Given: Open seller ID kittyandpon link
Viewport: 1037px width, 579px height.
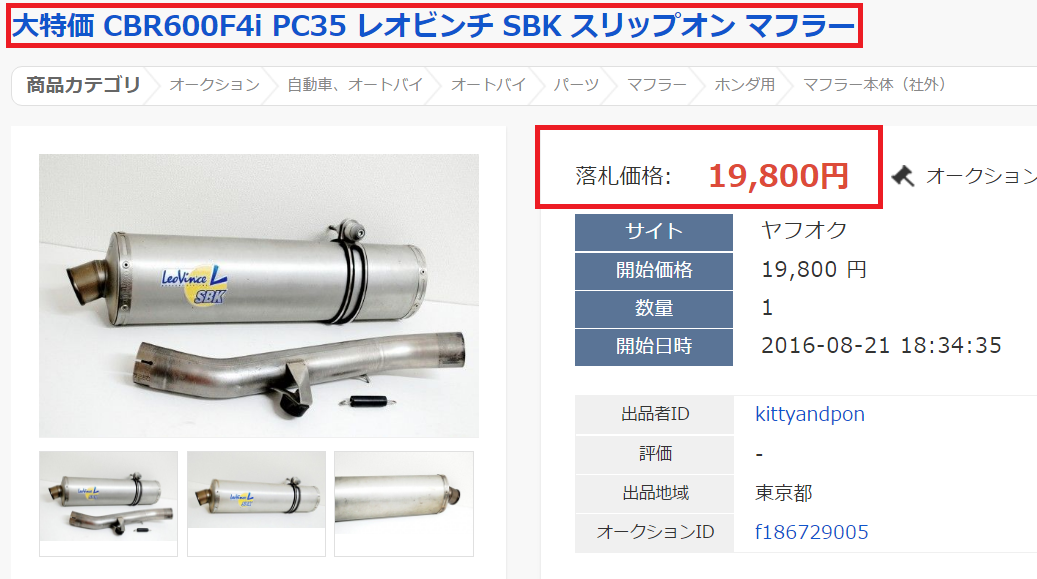Looking at the screenshot, I should tap(809, 414).
